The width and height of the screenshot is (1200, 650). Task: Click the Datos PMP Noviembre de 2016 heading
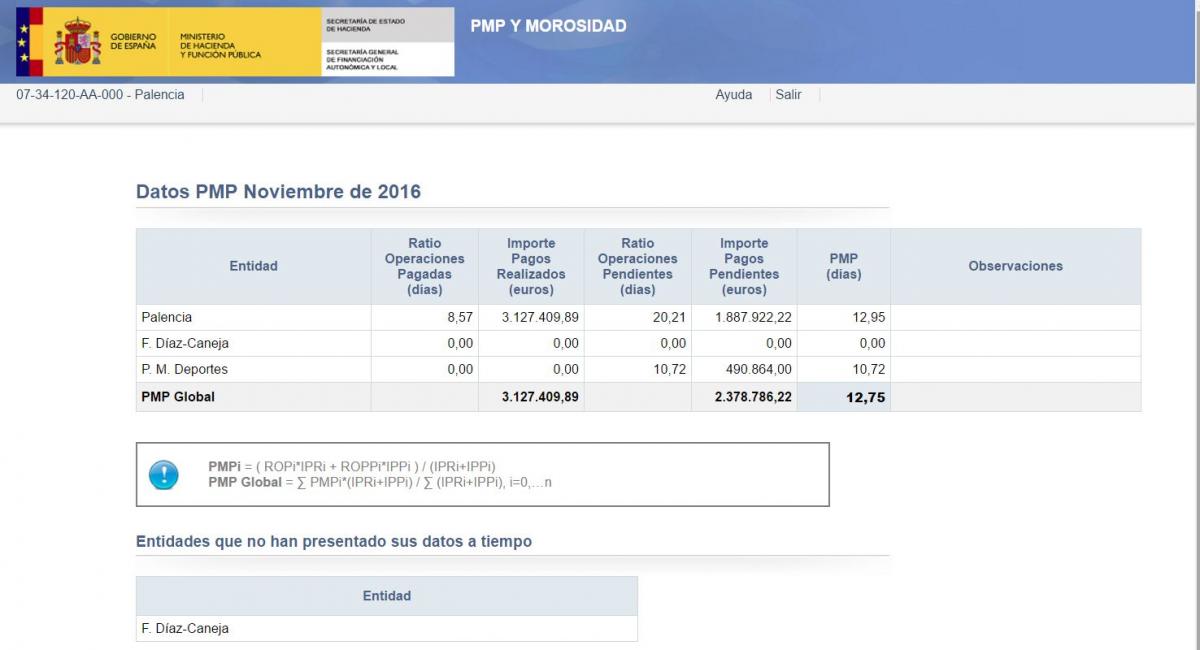pyautogui.click(x=278, y=192)
